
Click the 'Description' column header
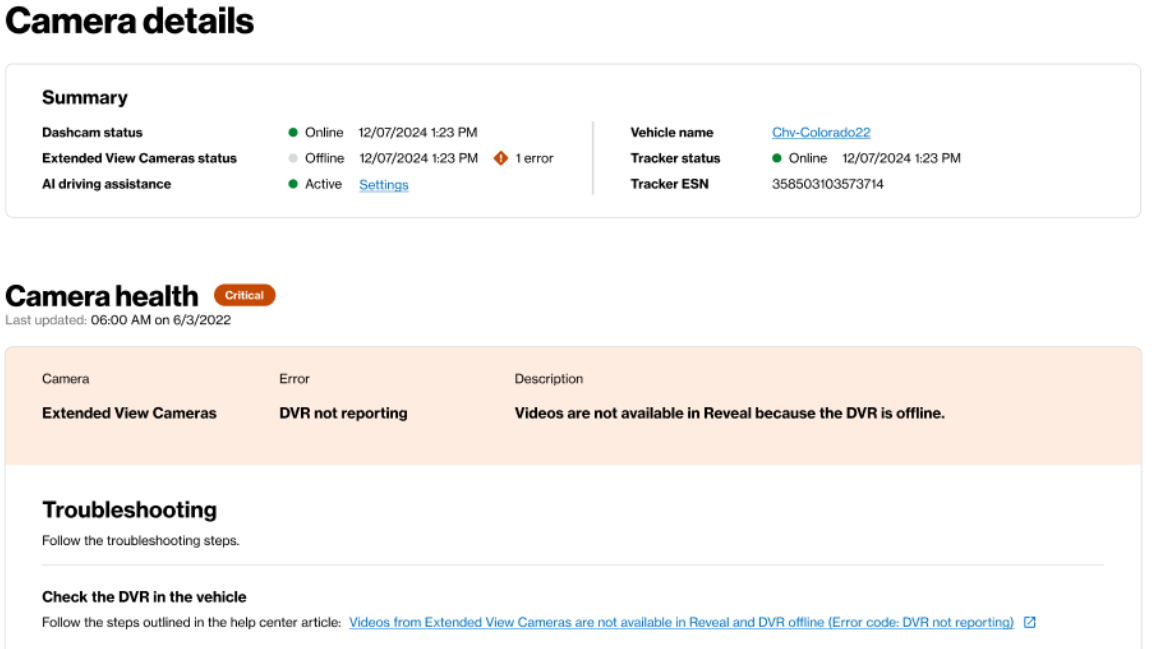pos(549,379)
